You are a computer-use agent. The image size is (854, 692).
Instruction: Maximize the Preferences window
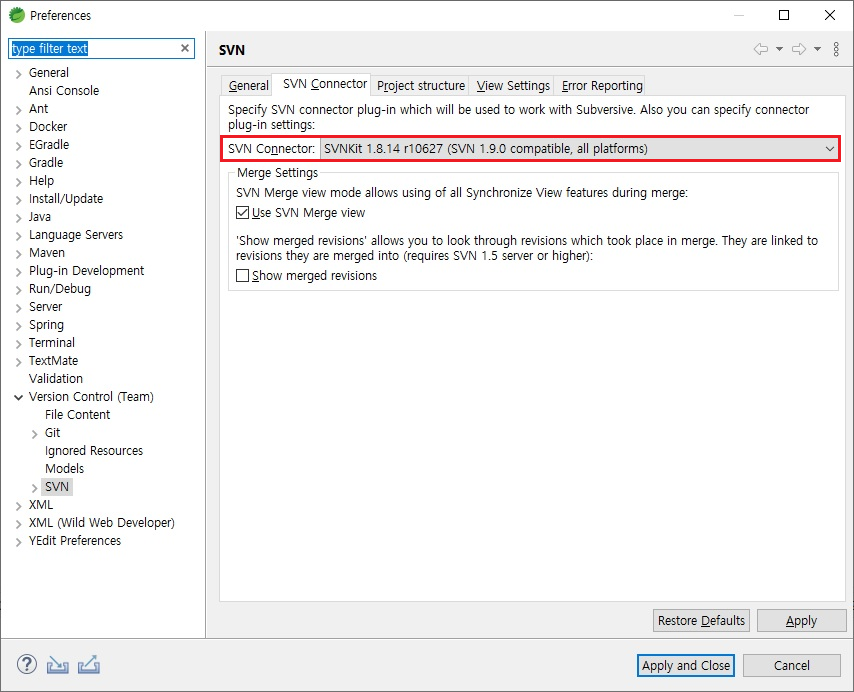[784, 15]
